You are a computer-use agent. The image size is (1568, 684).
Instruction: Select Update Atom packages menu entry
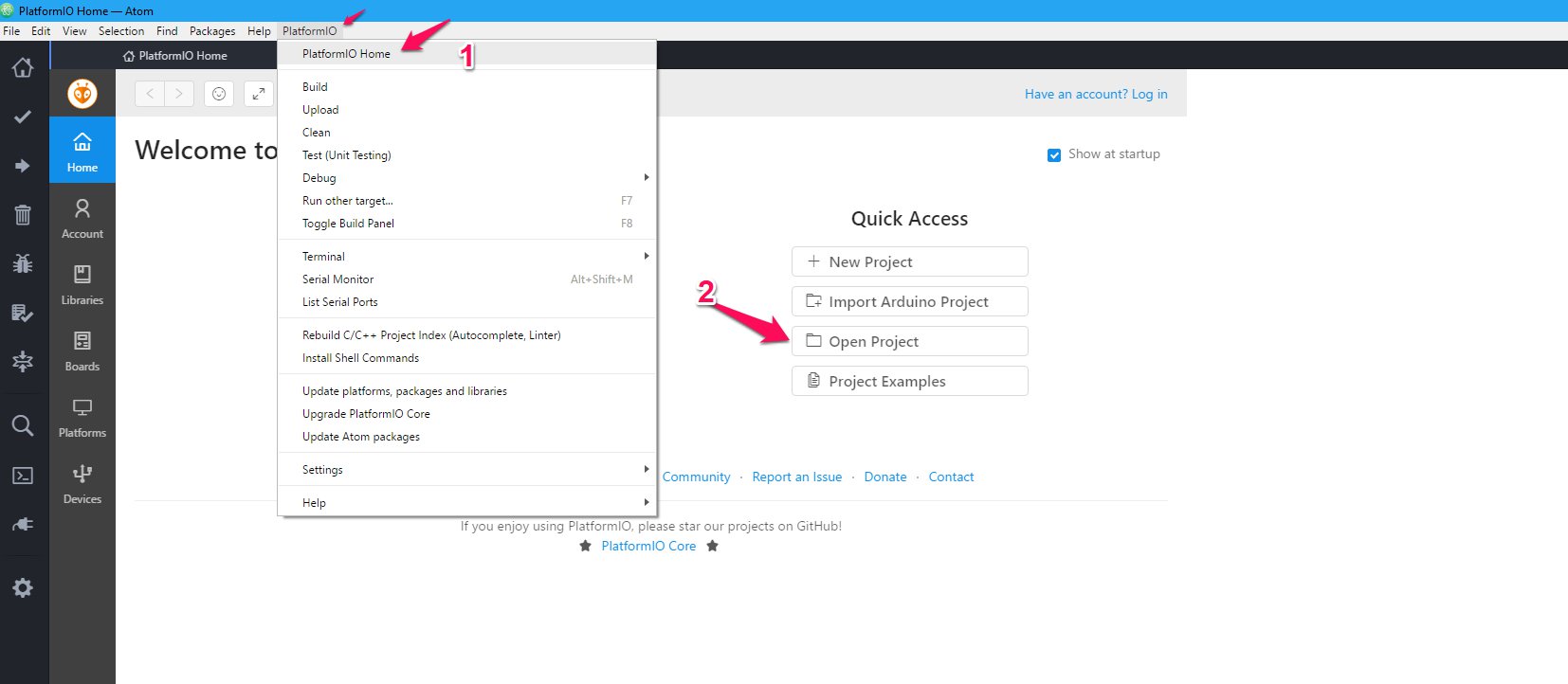466,437
